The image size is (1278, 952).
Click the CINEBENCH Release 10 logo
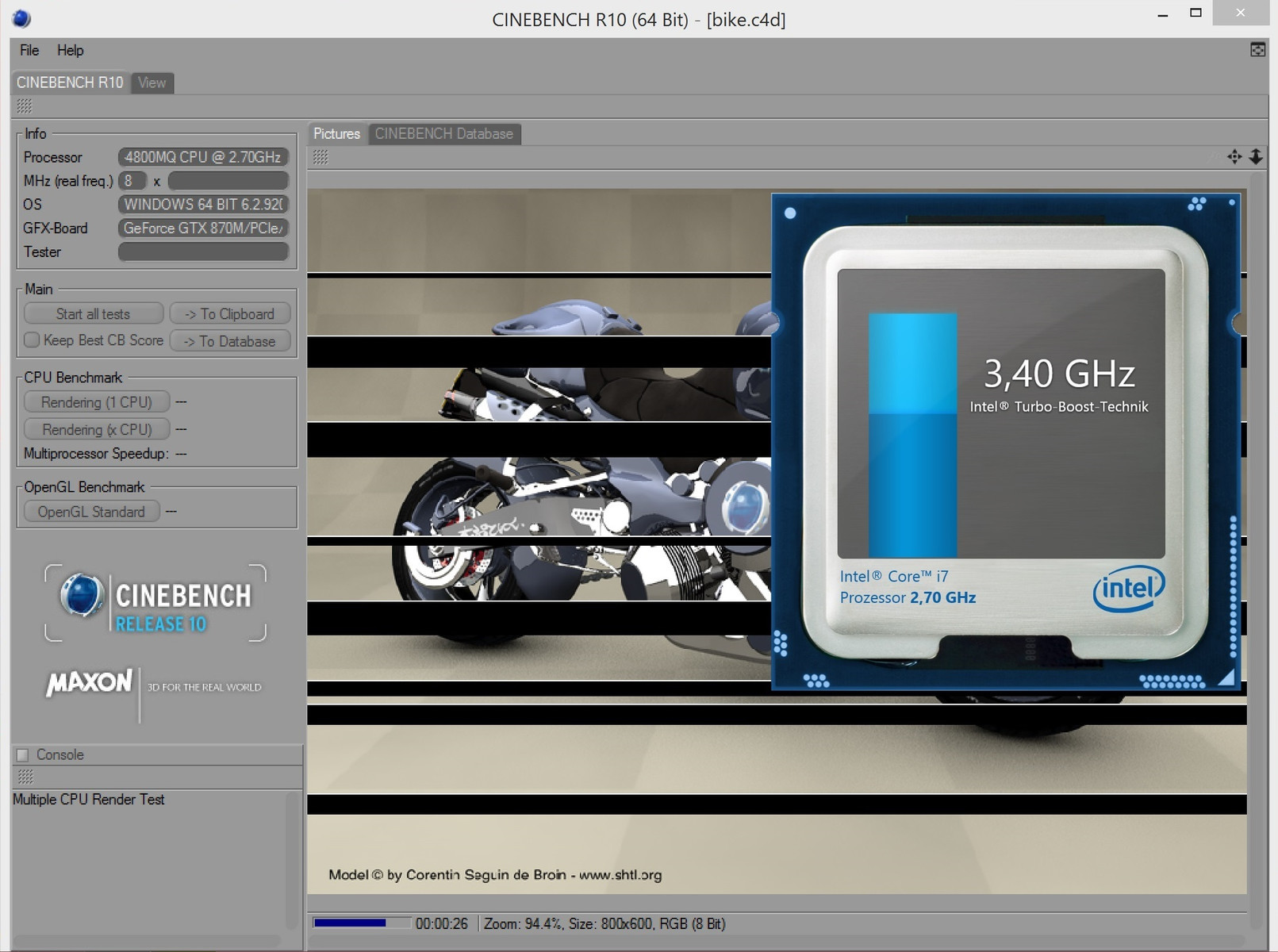click(x=155, y=603)
